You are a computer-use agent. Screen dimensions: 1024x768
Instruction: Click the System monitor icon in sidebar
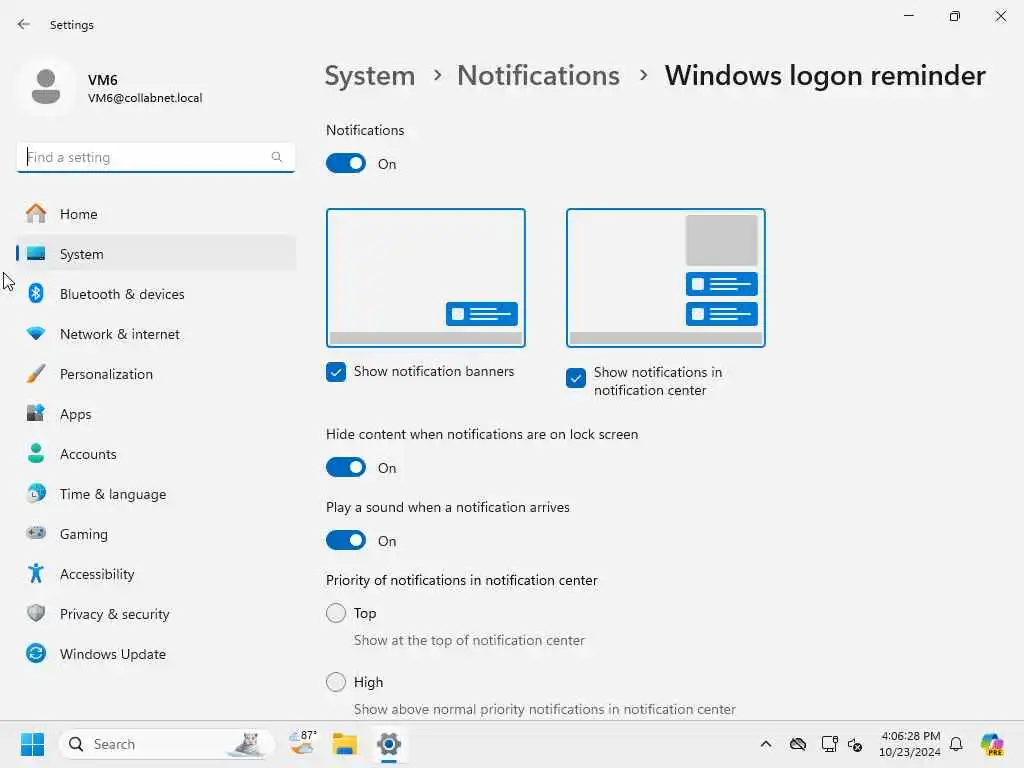(36, 253)
